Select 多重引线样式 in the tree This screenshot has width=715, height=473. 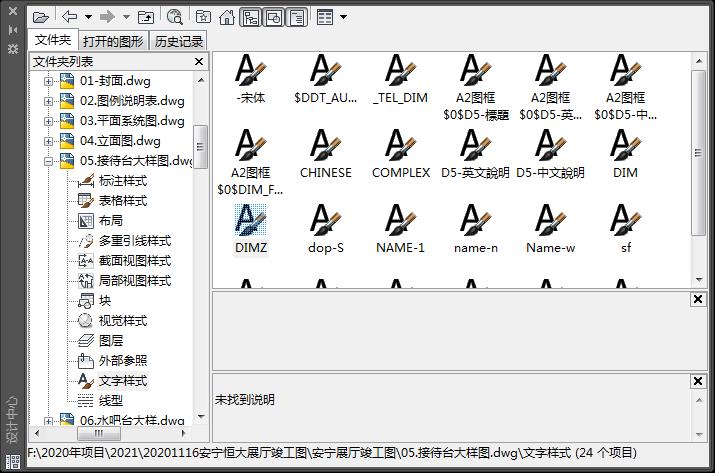pos(135,241)
